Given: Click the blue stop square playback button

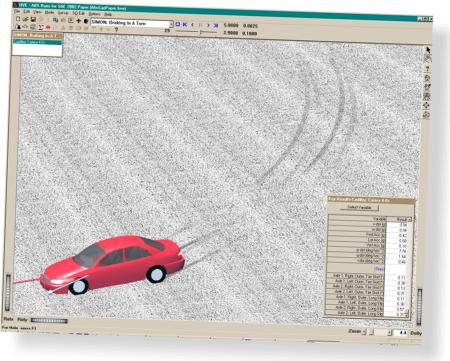Looking at the screenshot, I should tap(178, 24).
